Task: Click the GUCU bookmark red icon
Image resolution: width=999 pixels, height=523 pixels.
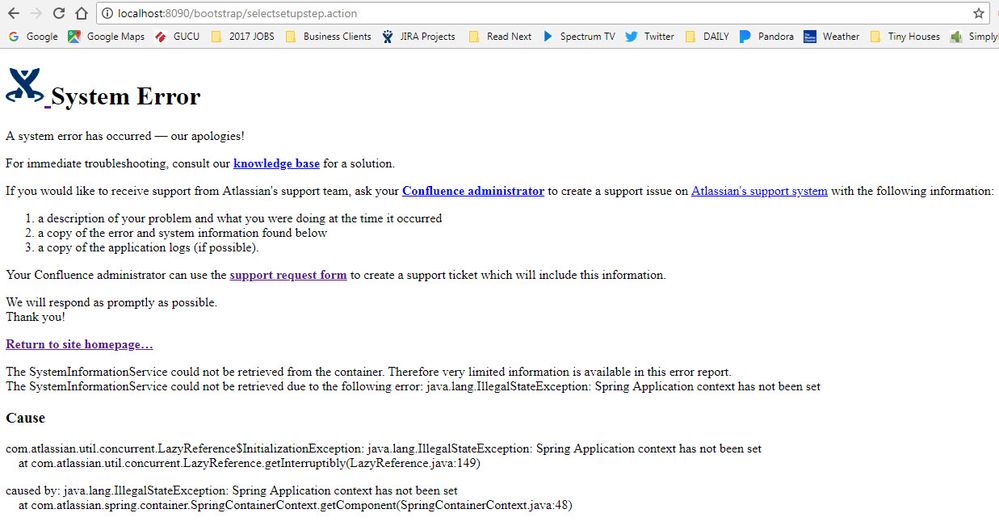Action: (x=161, y=37)
